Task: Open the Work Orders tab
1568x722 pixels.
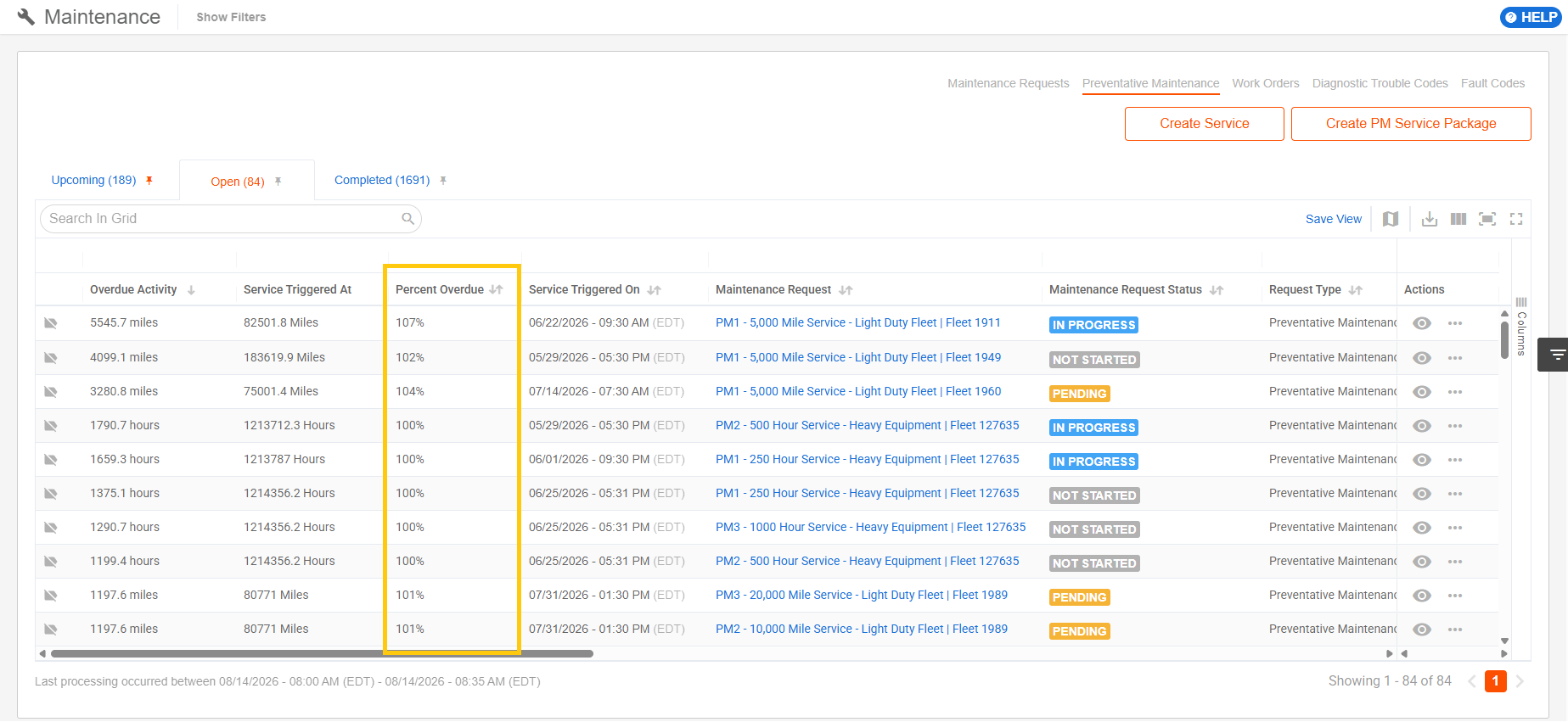Action: click(1266, 83)
